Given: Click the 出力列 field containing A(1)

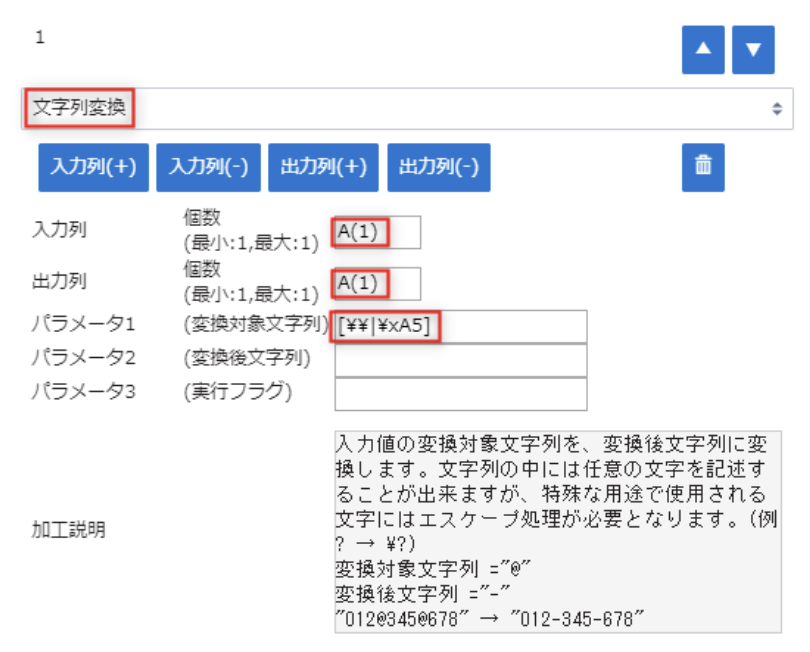Looking at the screenshot, I should pyautogui.click(x=377, y=283).
